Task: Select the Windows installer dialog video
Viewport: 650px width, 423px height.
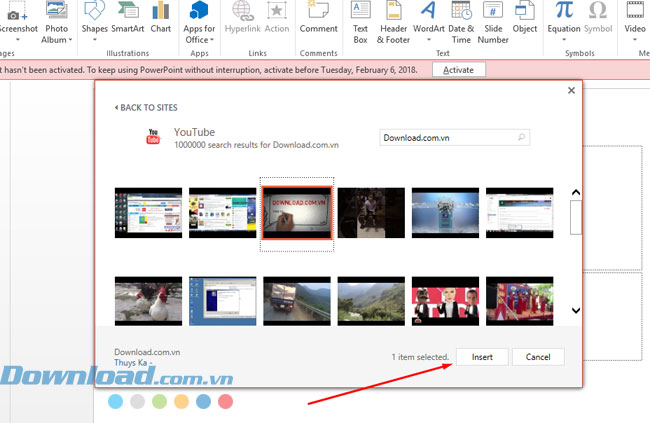Action: [x=223, y=301]
